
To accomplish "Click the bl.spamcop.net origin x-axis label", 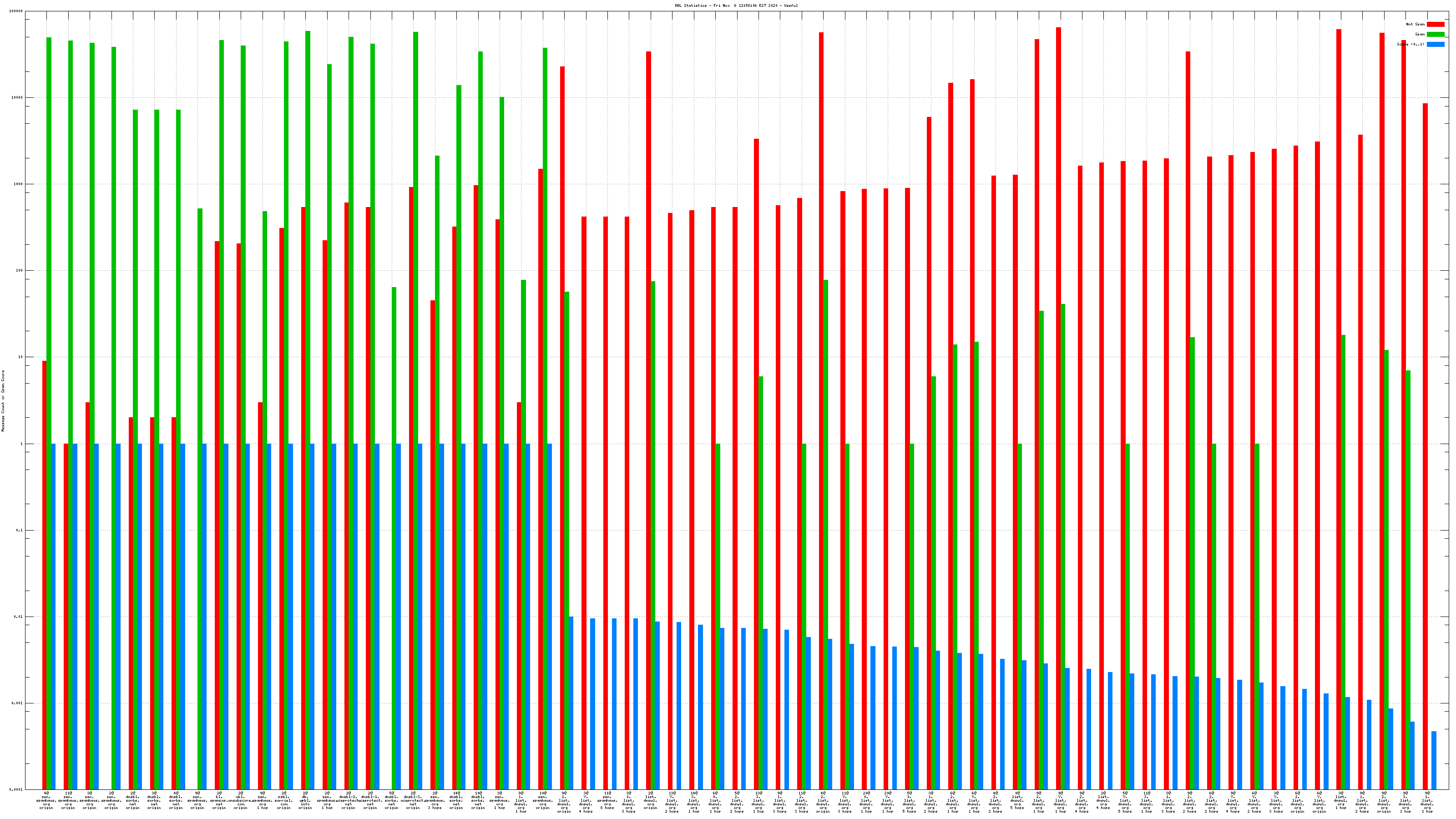I will tap(219, 800).
